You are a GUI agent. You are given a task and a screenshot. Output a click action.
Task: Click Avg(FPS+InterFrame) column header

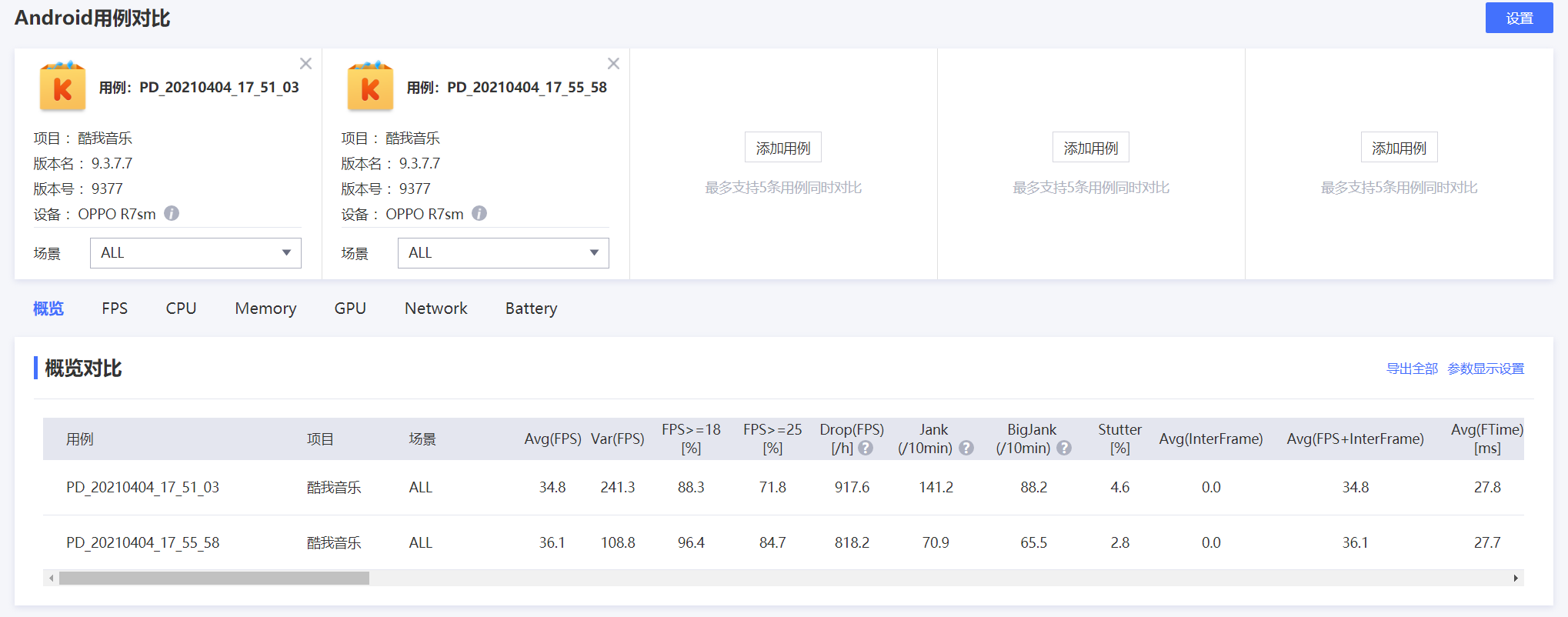pyautogui.click(x=1355, y=439)
